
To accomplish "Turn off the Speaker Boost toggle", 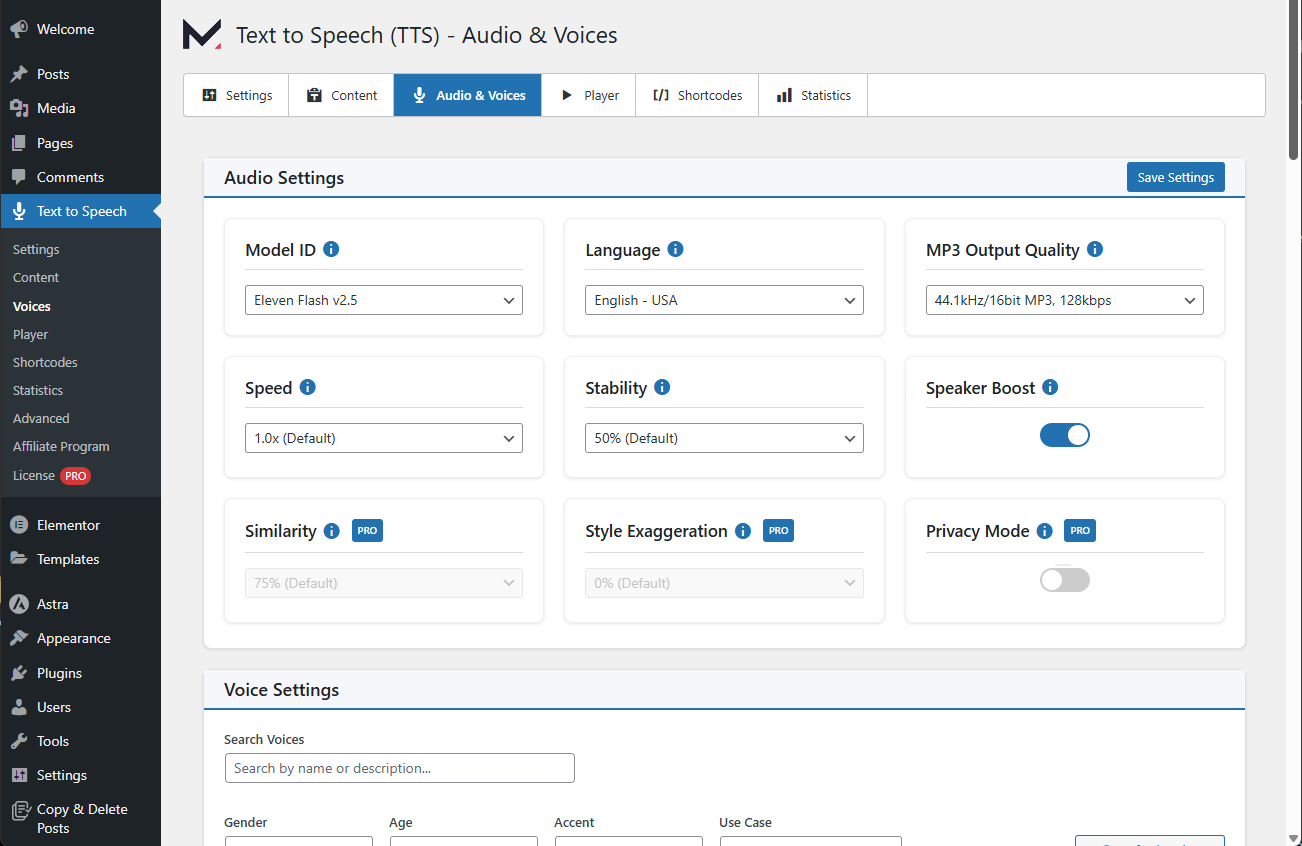I will pos(1065,435).
